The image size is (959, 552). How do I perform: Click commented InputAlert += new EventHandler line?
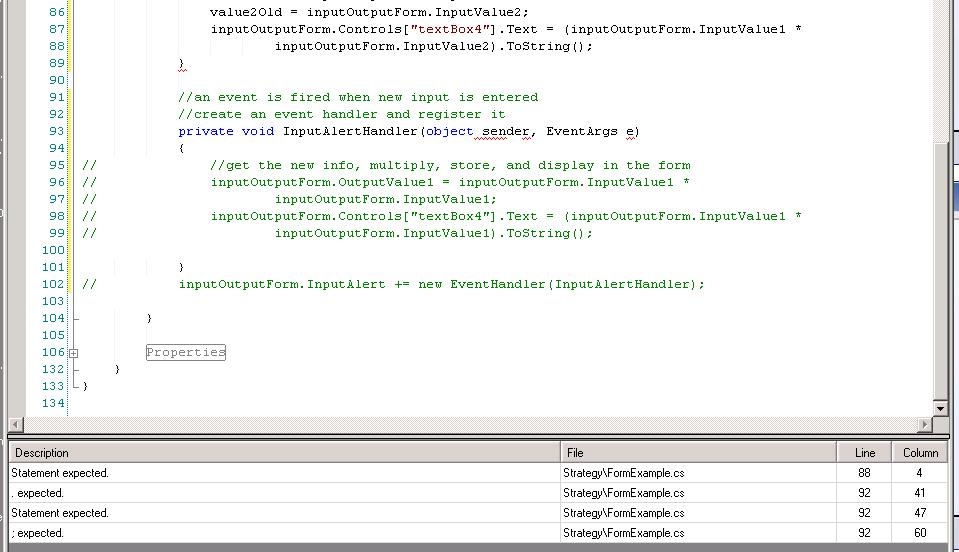(x=441, y=284)
